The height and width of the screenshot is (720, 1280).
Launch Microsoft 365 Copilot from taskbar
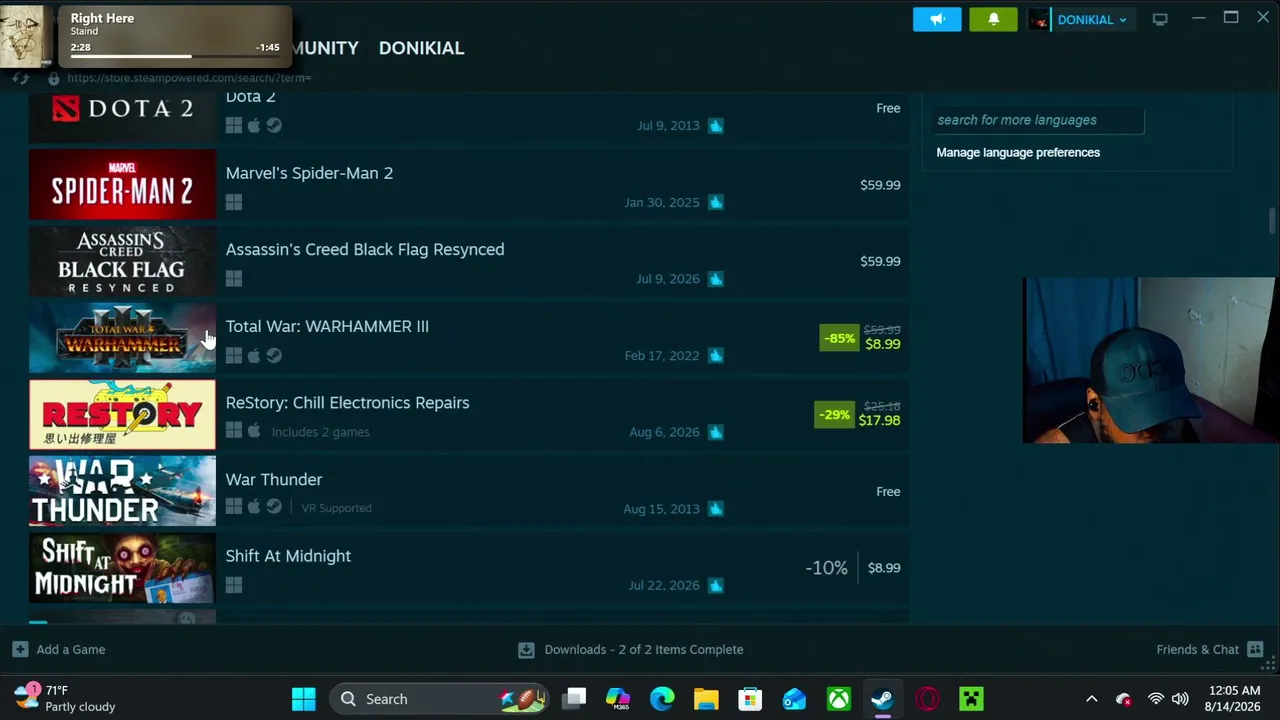pyautogui.click(x=618, y=699)
